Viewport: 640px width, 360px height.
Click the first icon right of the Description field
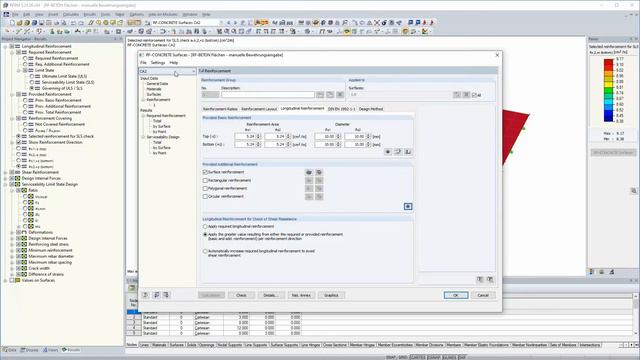(320, 95)
